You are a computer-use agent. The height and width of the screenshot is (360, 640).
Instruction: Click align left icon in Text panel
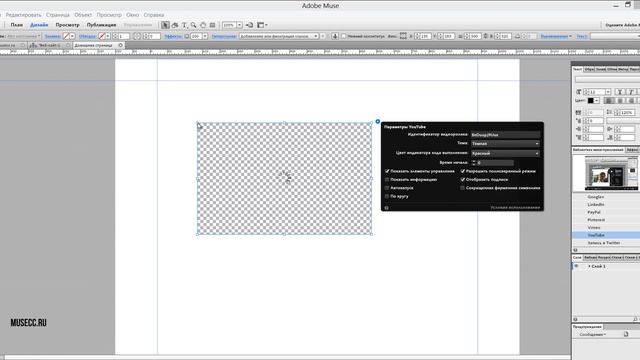(x=609, y=100)
